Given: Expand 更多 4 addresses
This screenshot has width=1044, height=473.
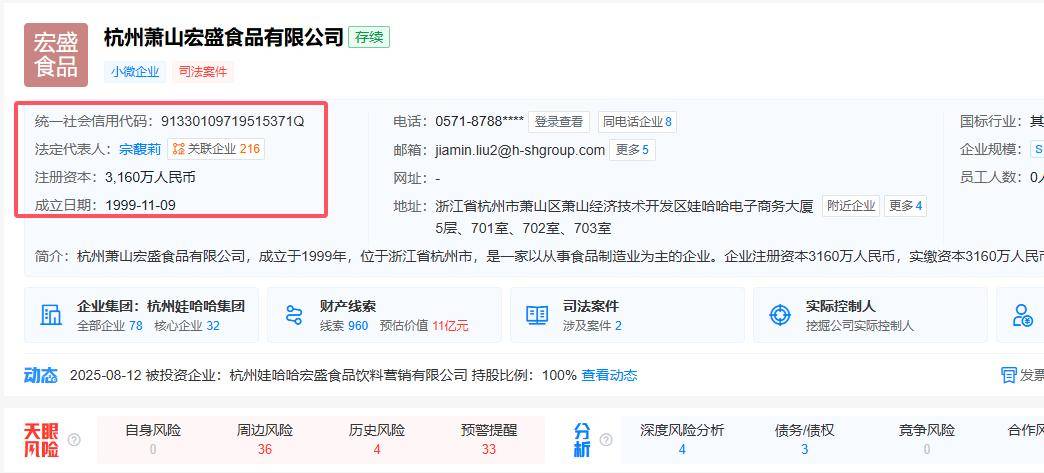Looking at the screenshot, I should pos(906,206).
